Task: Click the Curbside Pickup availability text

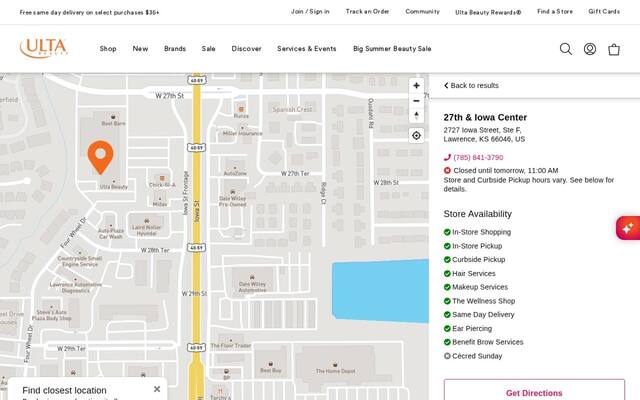Action: [479, 260]
